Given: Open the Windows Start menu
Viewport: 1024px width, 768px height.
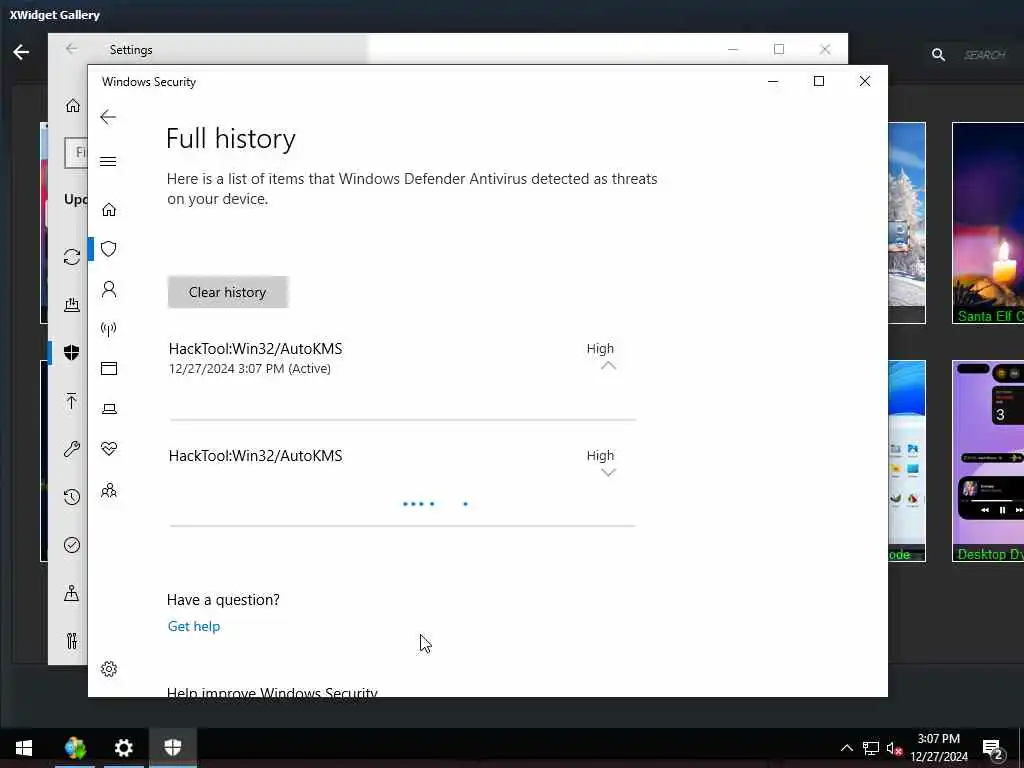Looking at the screenshot, I should click(24, 748).
